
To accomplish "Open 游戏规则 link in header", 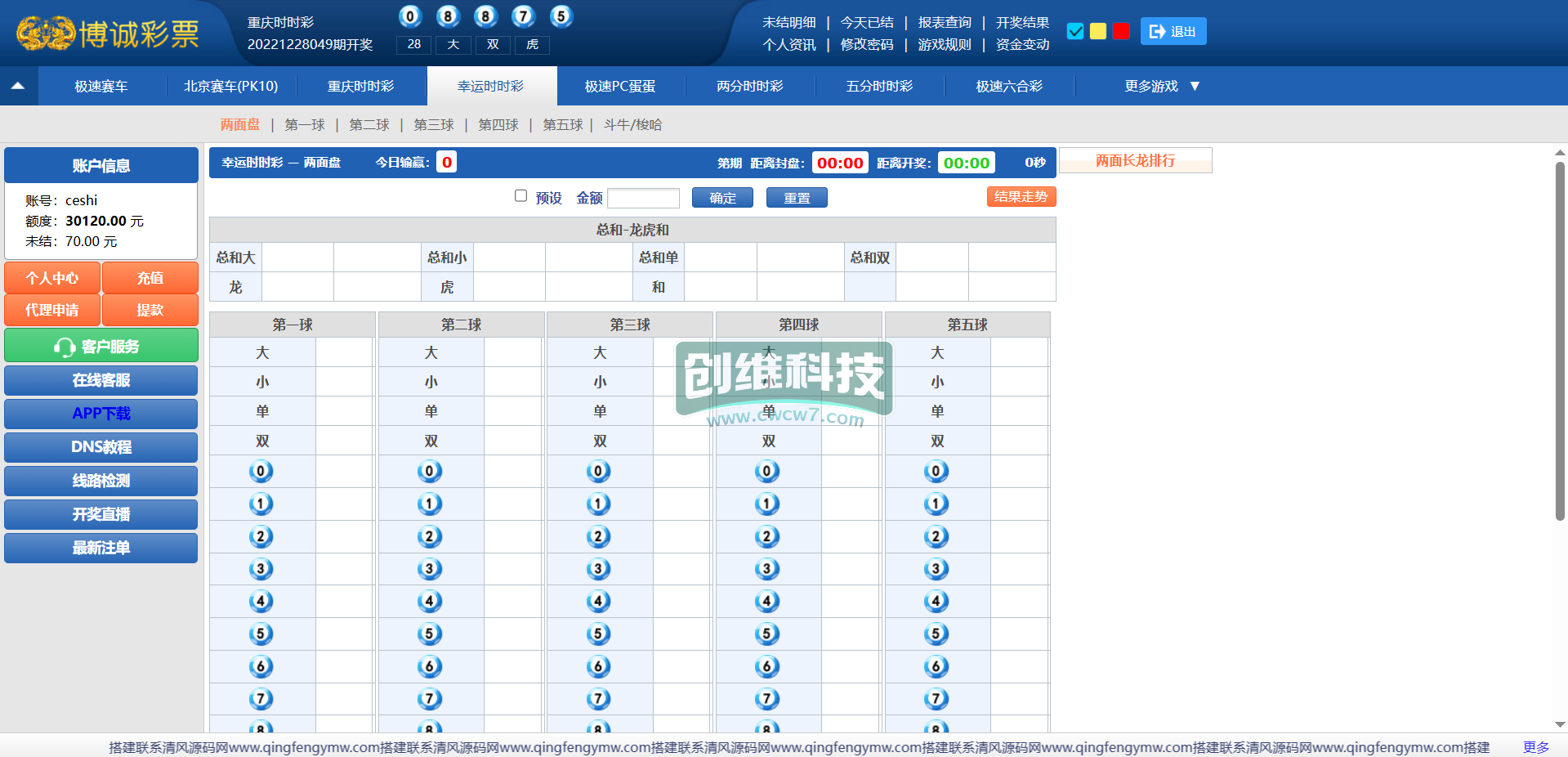I will pyautogui.click(x=945, y=44).
